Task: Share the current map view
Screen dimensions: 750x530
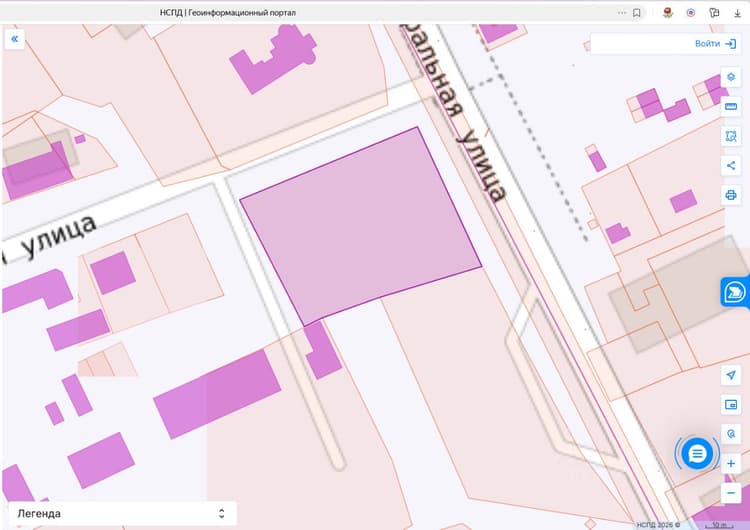Action: pyautogui.click(x=730, y=166)
